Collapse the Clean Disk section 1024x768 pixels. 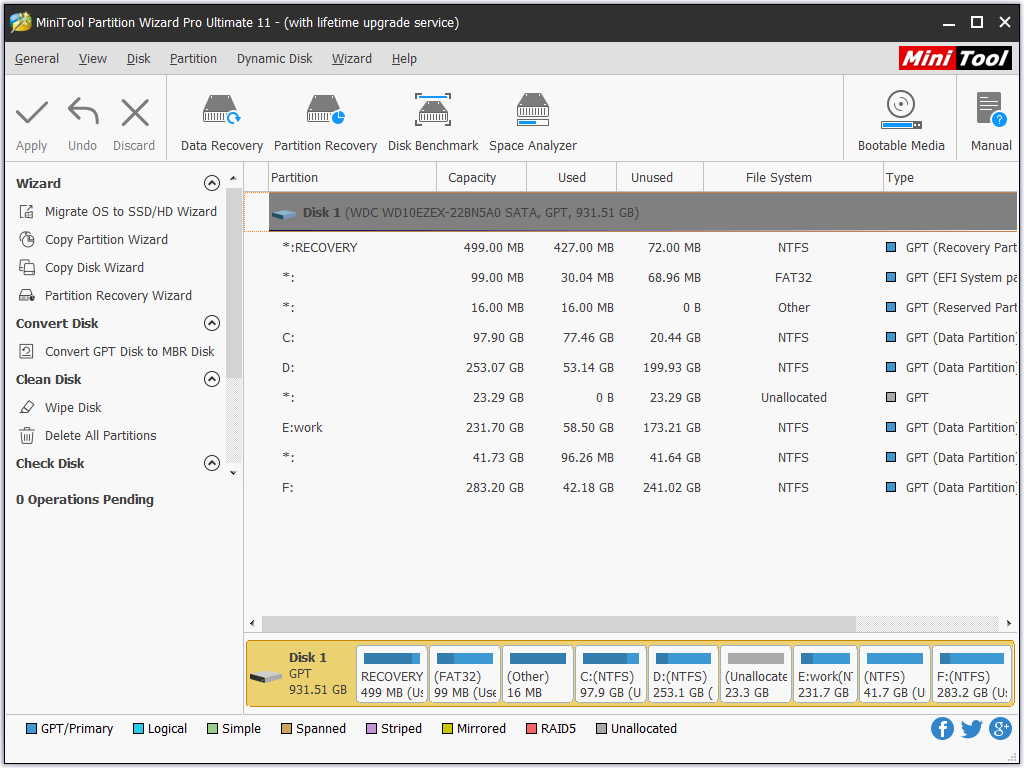tap(212, 379)
